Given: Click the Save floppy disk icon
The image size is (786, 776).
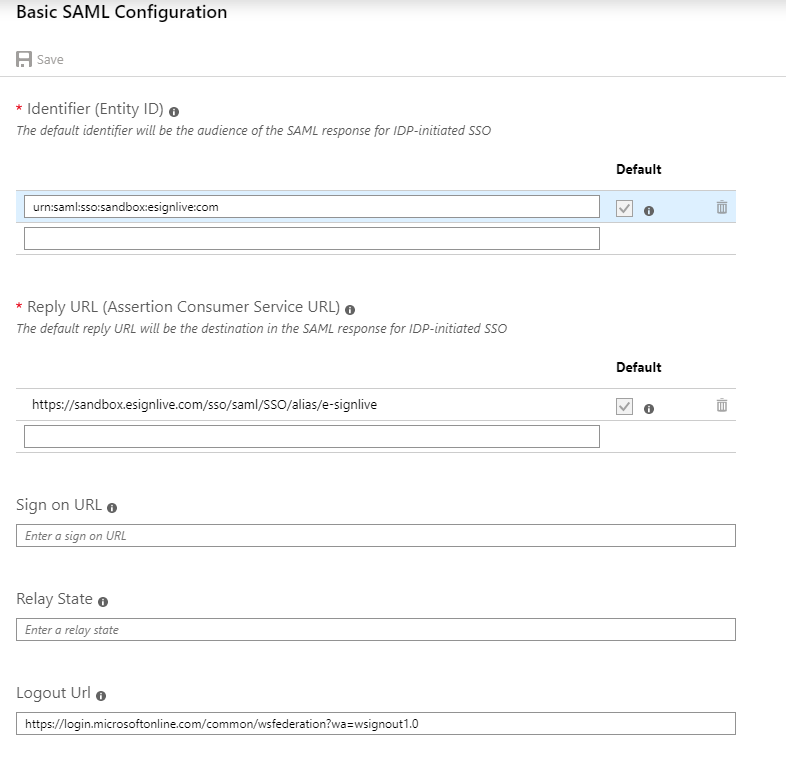Looking at the screenshot, I should 24,59.
